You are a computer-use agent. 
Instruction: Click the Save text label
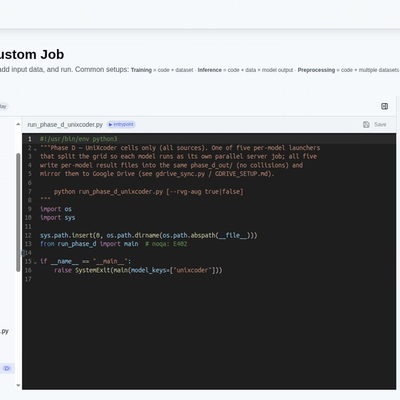tap(380, 124)
